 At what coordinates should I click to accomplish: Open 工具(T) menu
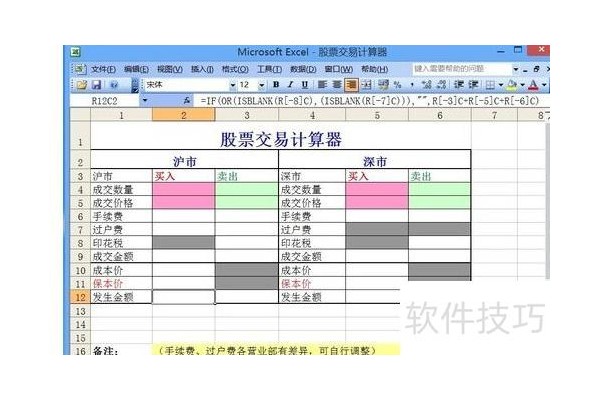pos(269,69)
